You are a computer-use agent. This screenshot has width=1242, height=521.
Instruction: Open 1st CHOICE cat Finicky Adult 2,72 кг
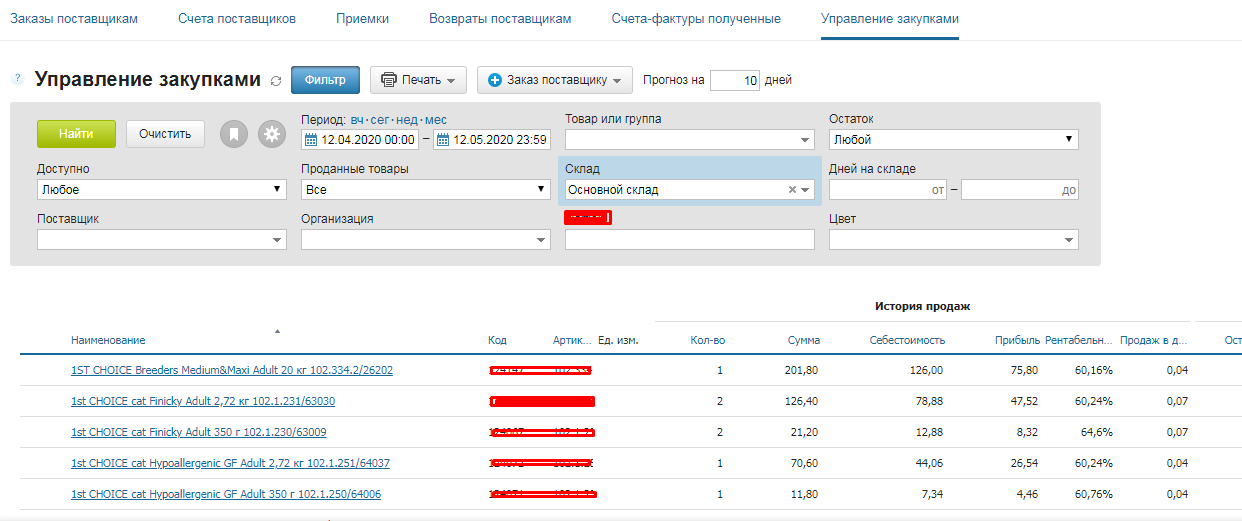click(x=203, y=401)
